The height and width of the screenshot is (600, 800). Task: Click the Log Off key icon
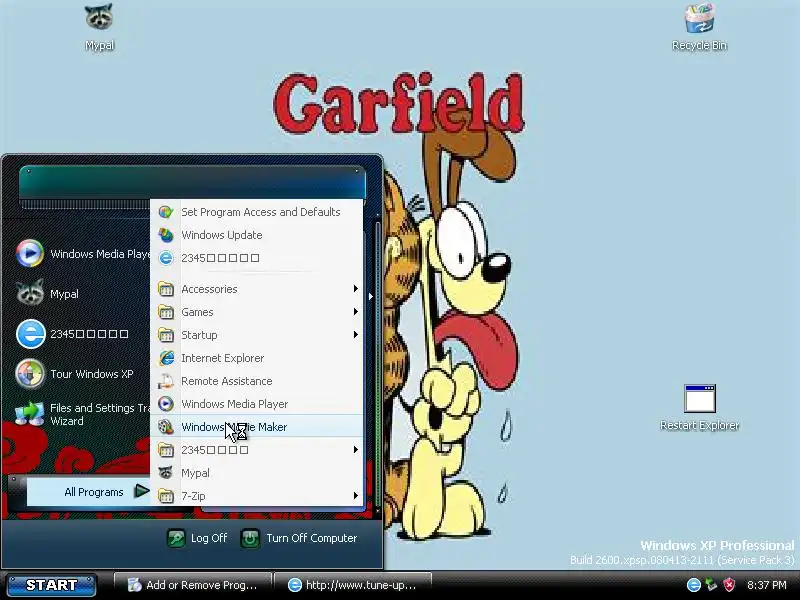tap(176, 538)
